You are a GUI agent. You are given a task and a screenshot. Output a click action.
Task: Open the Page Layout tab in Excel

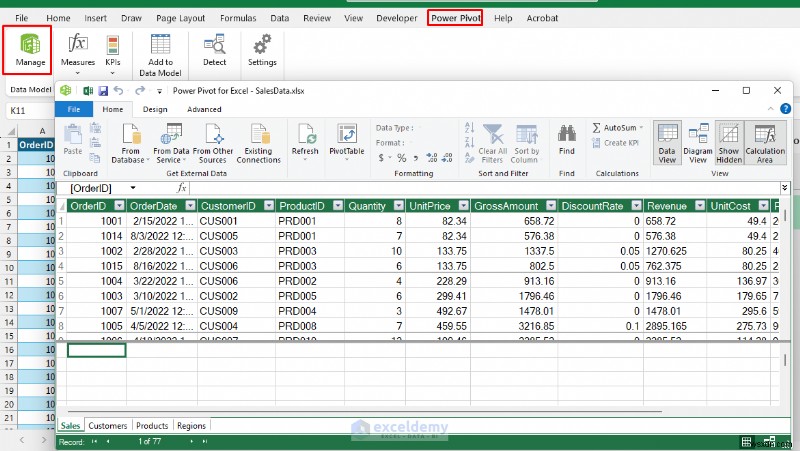click(180, 18)
